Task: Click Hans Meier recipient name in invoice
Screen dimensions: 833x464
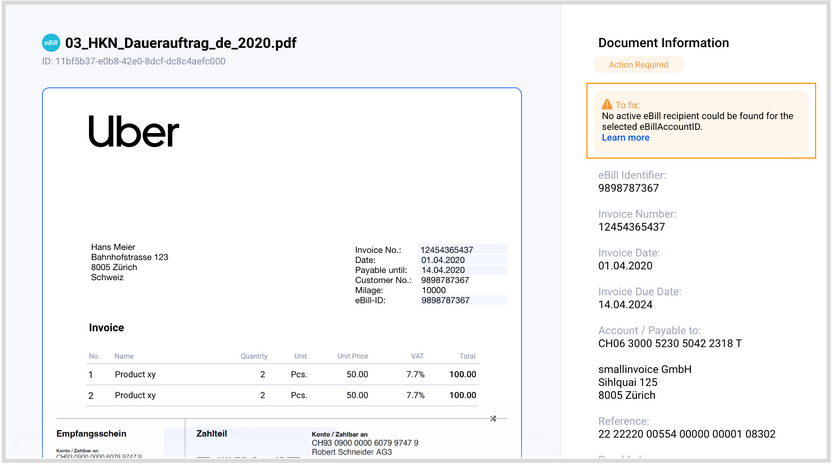Action: (113, 247)
